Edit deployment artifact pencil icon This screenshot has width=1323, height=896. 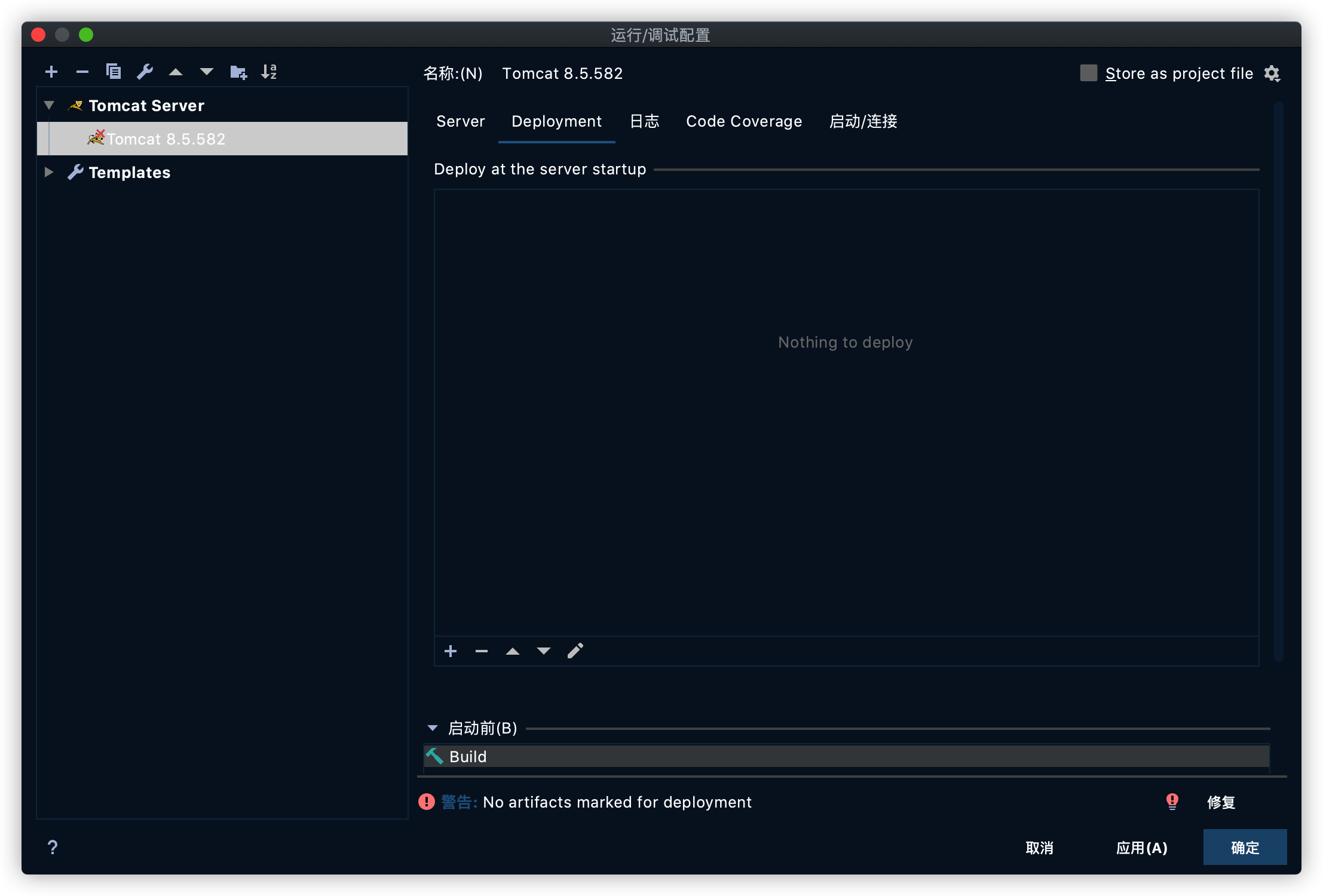(575, 651)
